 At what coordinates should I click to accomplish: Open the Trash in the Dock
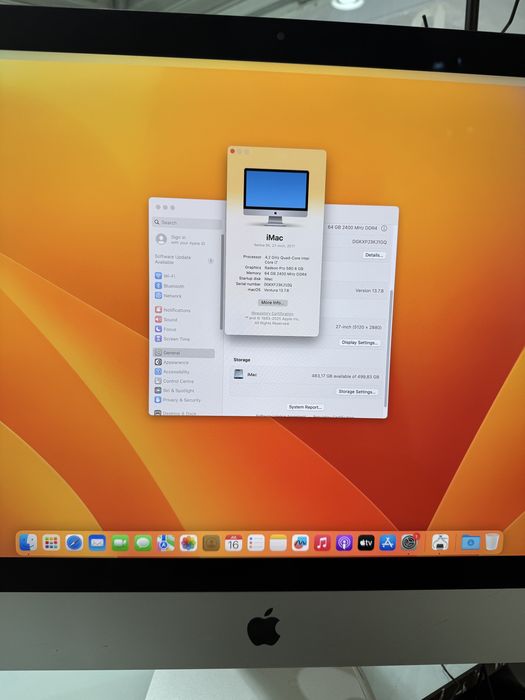[x=492, y=542]
